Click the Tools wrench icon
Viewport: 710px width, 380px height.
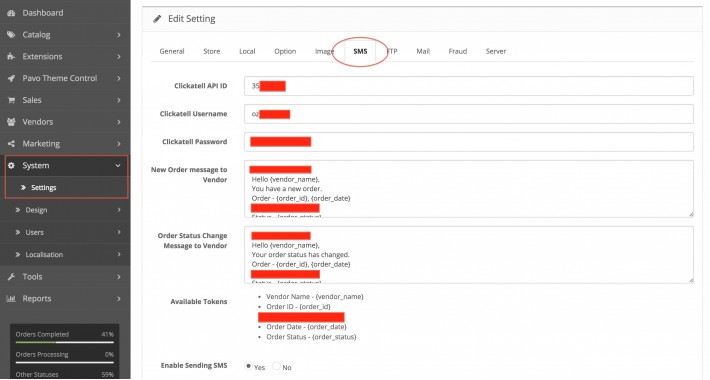(x=11, y=277)
